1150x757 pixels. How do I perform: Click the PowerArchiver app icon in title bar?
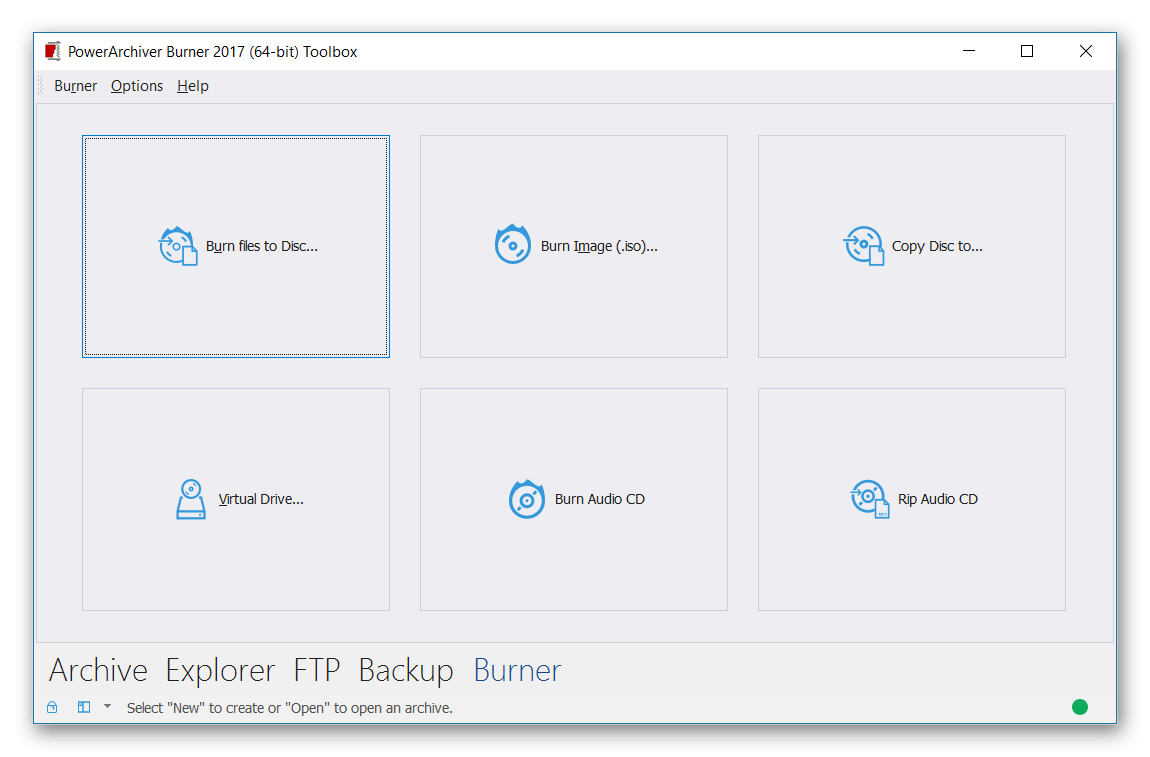53,52
